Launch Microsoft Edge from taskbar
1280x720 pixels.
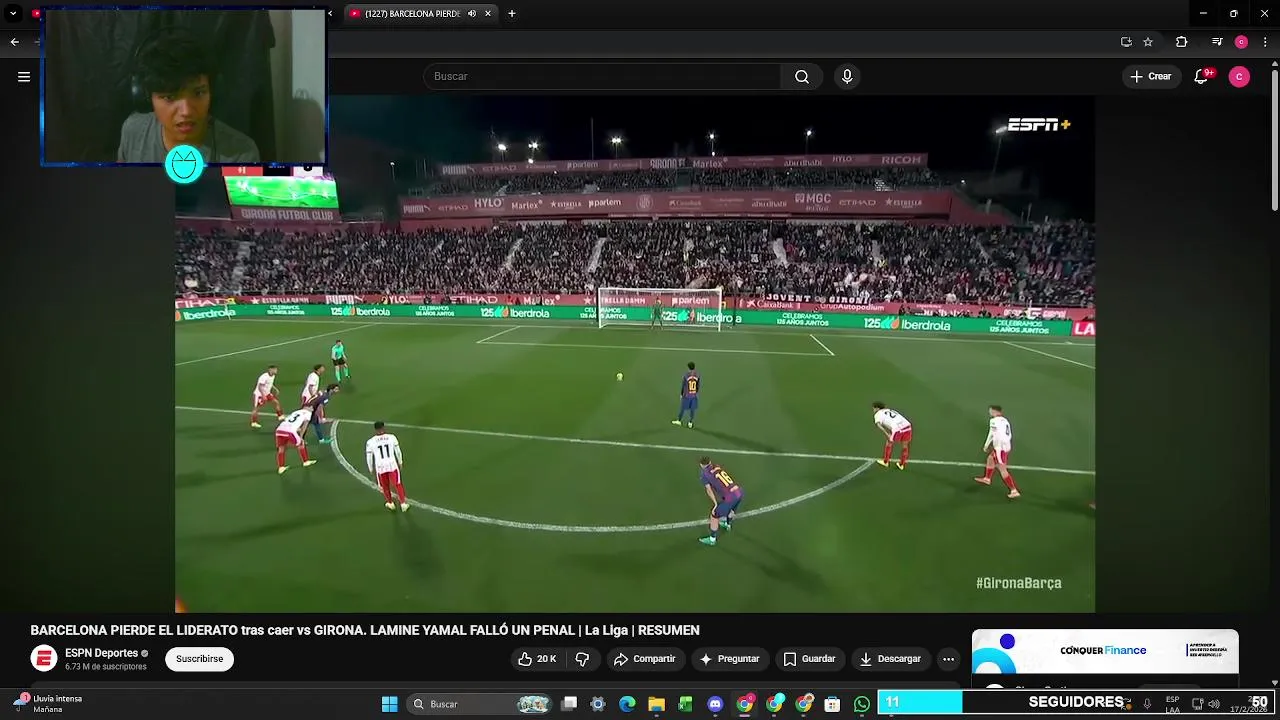click(x=627, y=704)
